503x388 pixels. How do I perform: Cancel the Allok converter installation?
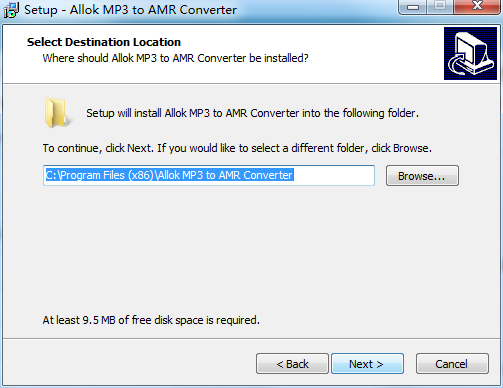pos(452,364)
